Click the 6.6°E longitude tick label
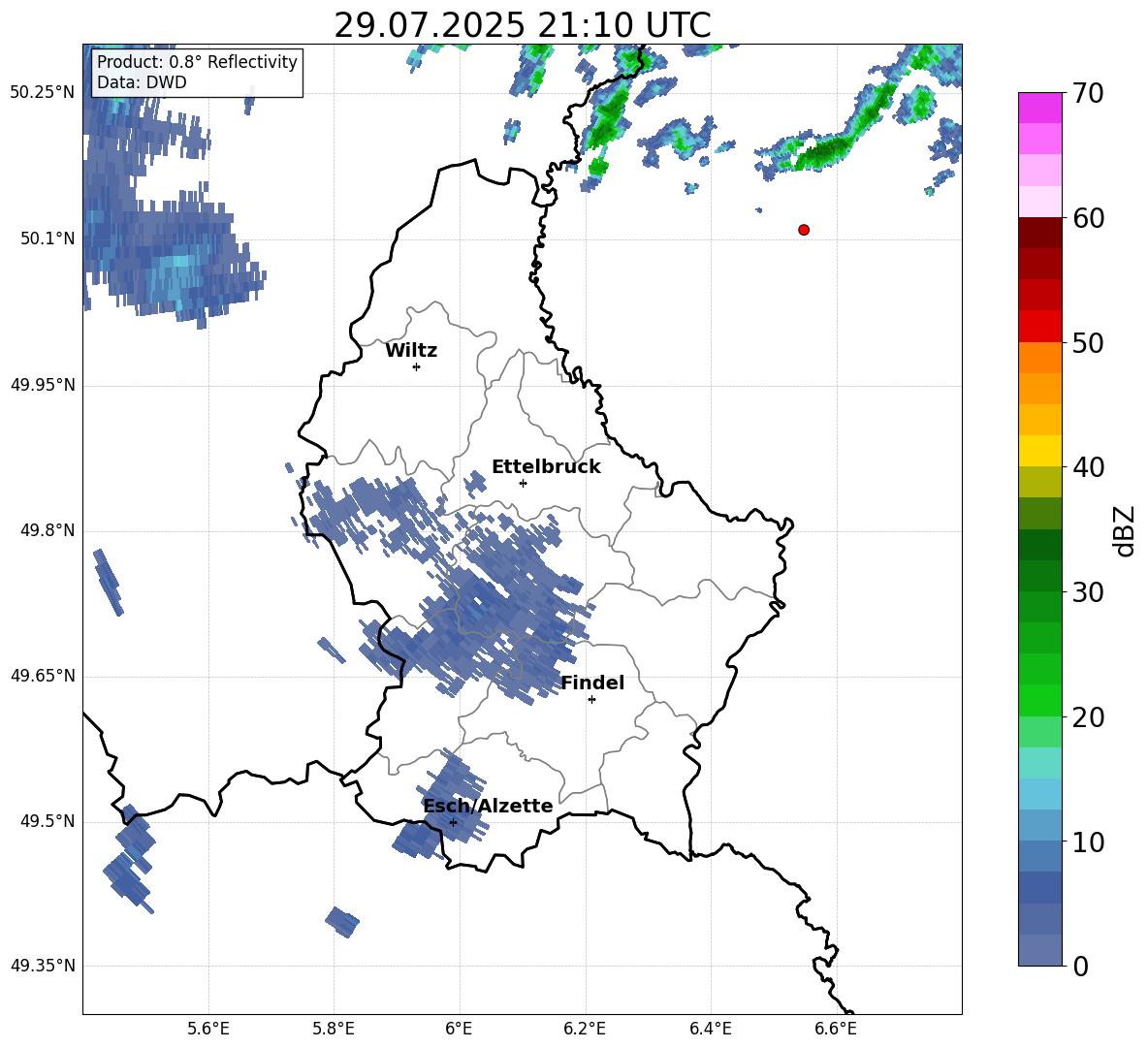Image resolution: width=1148 pixels, height=1048 pixels. tap(836, 1029)
